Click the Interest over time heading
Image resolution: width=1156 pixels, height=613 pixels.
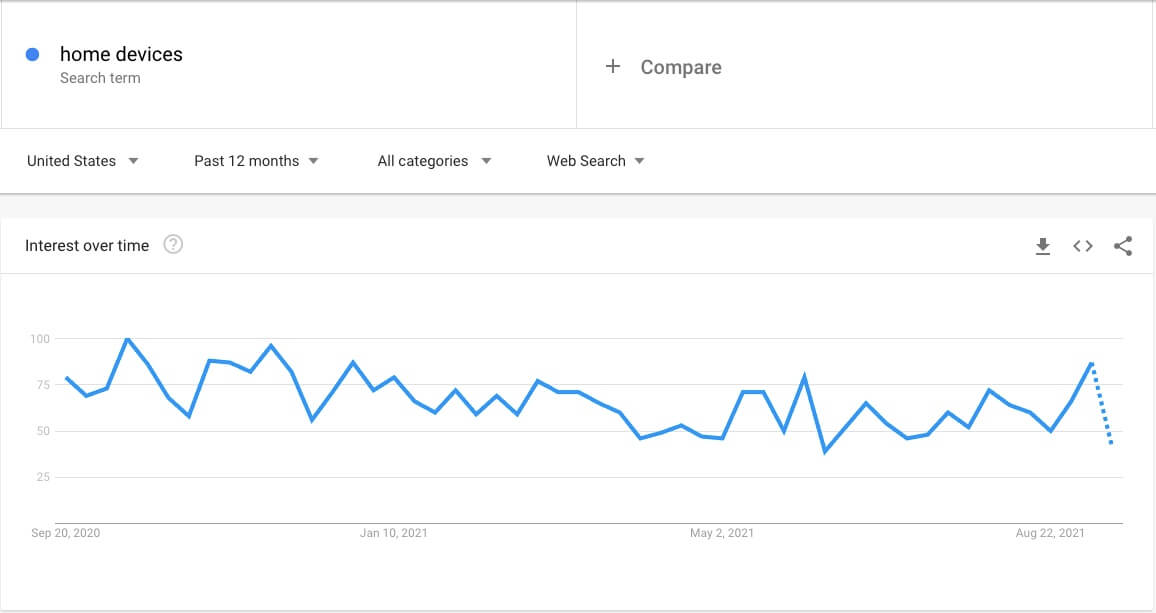pos(87,246)
